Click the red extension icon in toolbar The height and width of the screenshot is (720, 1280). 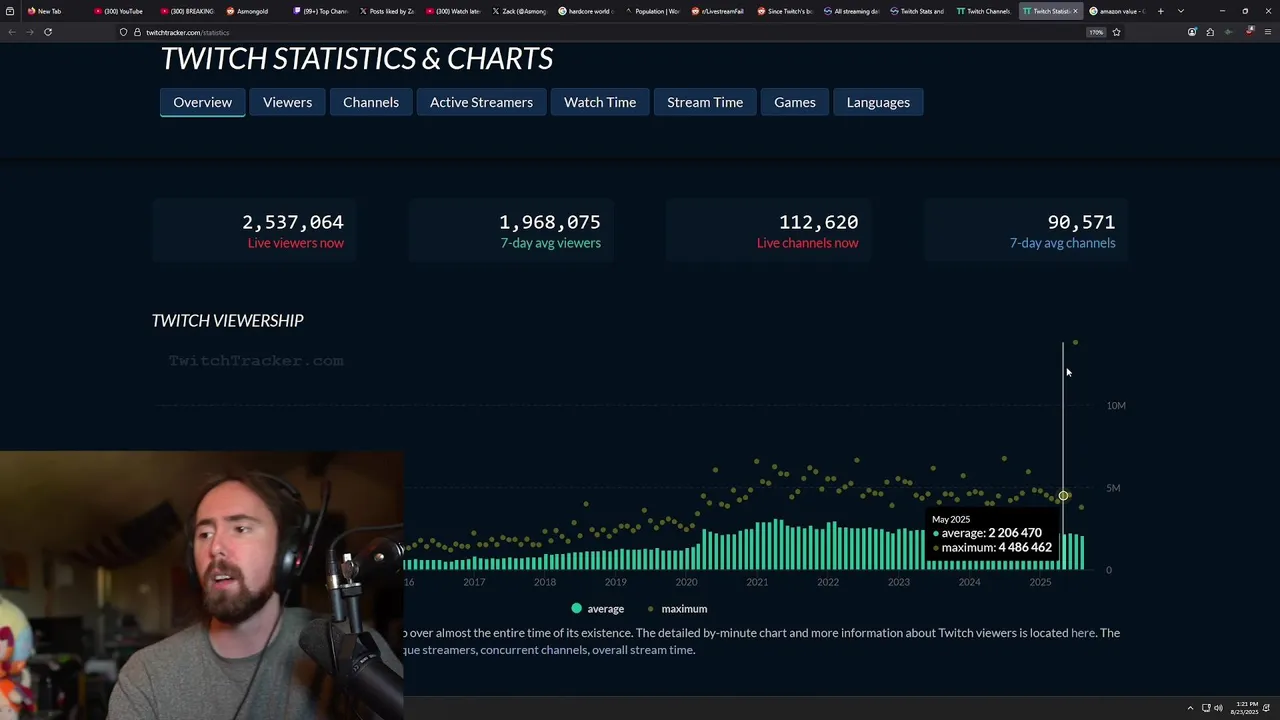(x=1250, y=32)
